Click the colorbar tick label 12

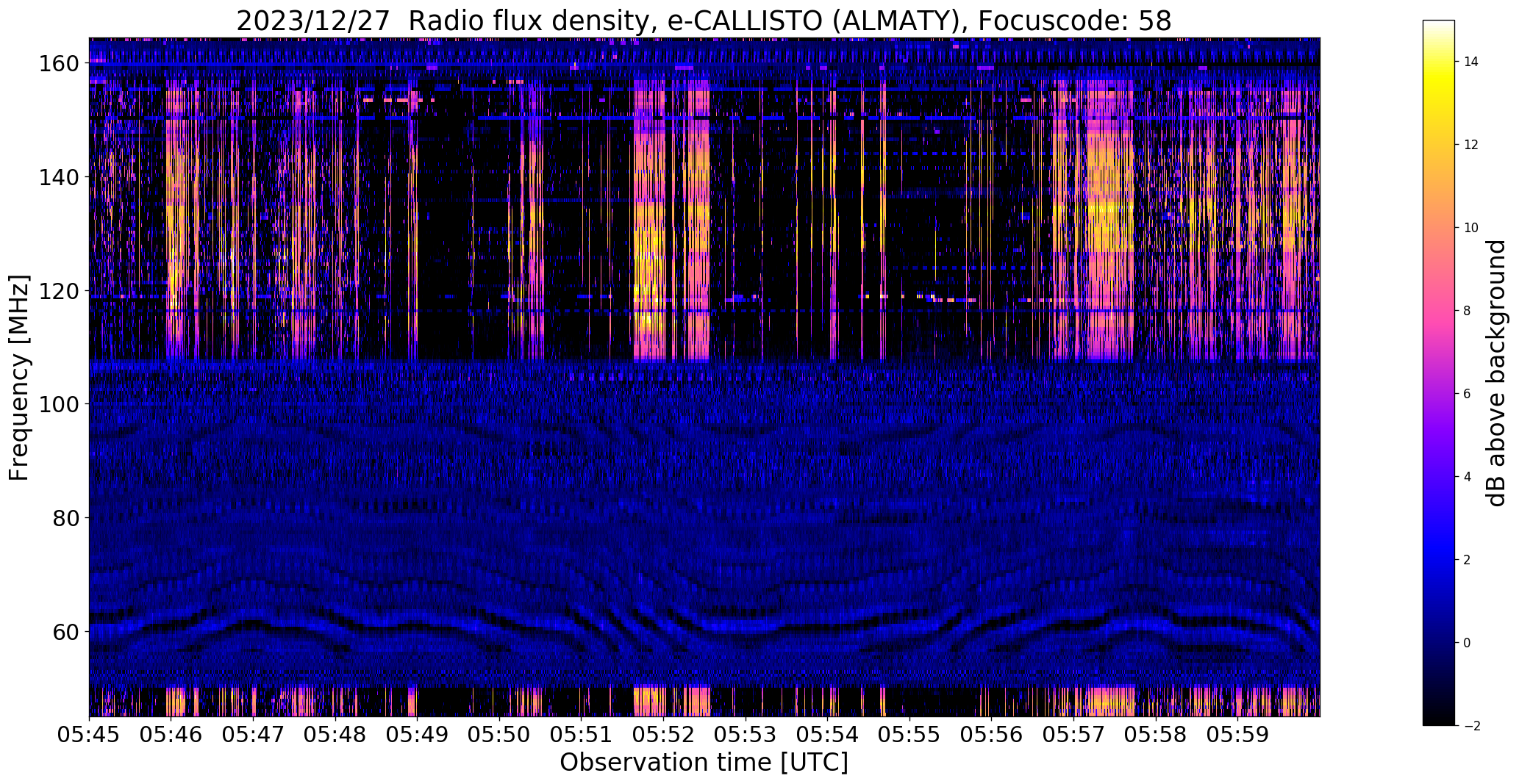[1471, 145]
